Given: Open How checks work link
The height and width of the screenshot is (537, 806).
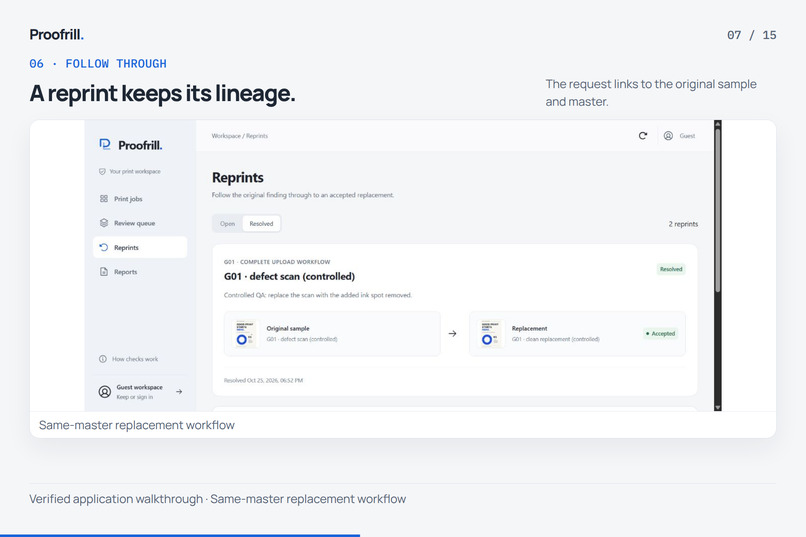Looking at the screenshot, I should [x=135, y=359].
